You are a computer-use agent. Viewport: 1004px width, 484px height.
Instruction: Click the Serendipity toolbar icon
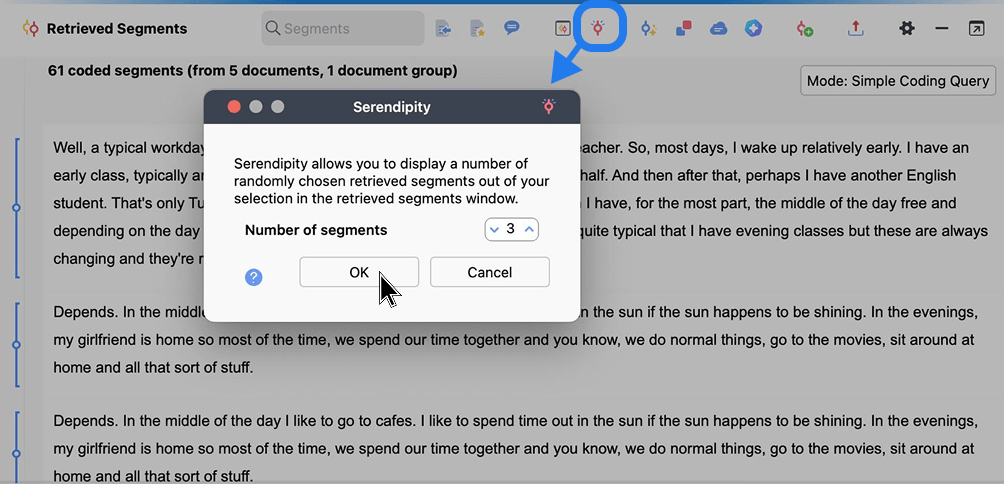pos(597,28)
